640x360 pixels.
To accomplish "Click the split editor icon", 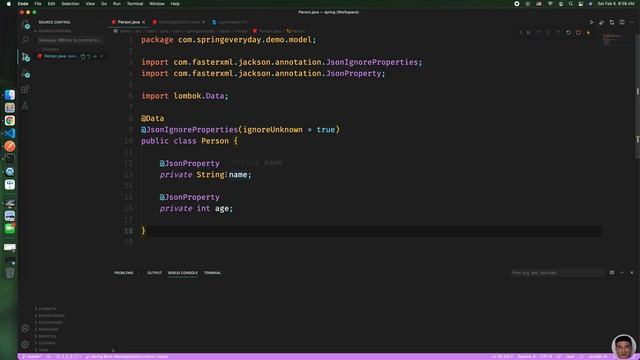I will pos(622,22).
